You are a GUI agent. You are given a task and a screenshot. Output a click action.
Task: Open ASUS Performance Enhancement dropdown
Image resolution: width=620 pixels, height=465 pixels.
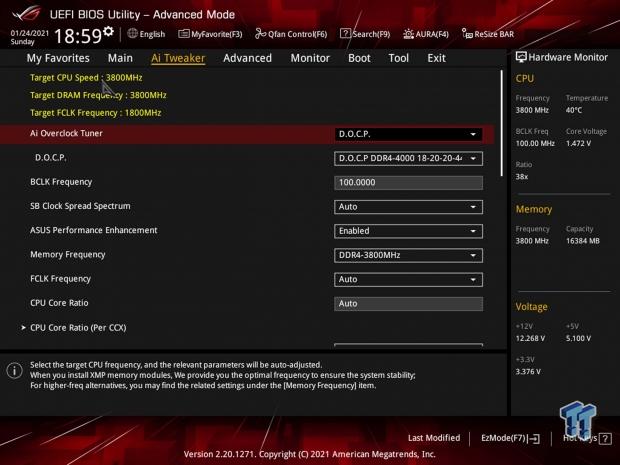(408, 231)
